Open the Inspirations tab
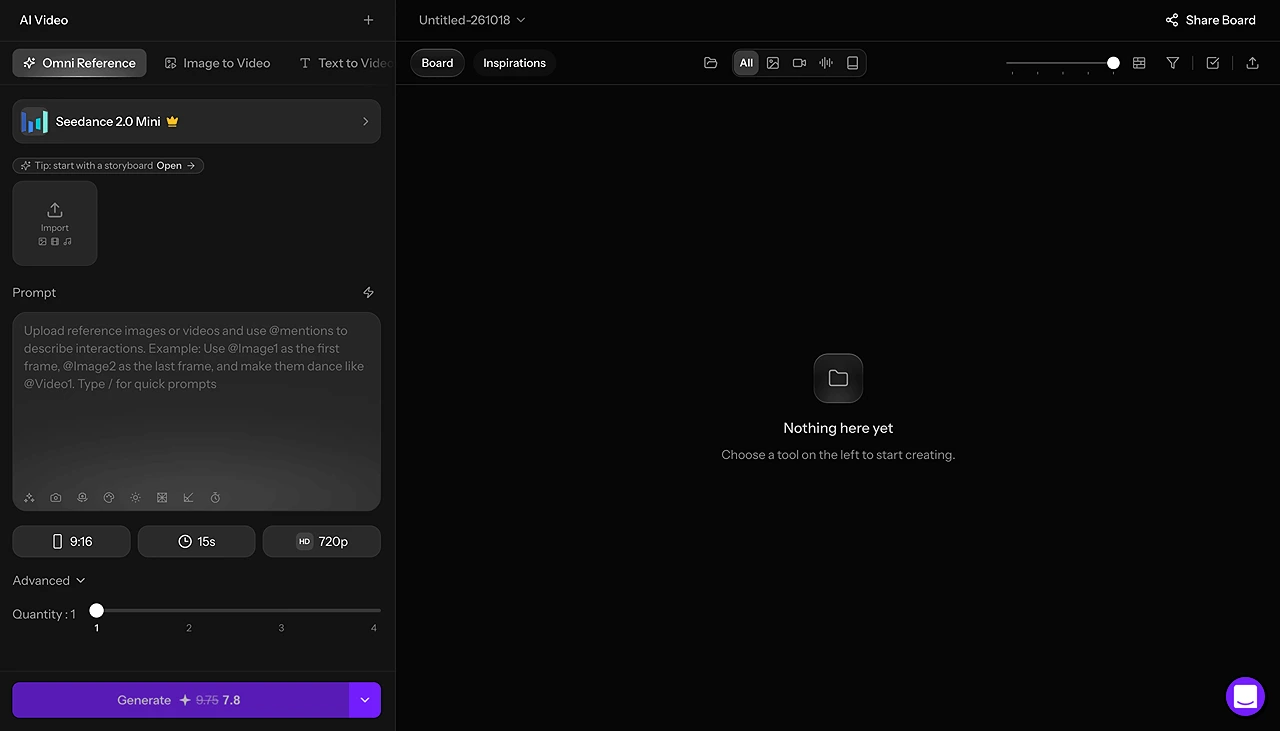The image size is (1280, 731). point(514,63)
